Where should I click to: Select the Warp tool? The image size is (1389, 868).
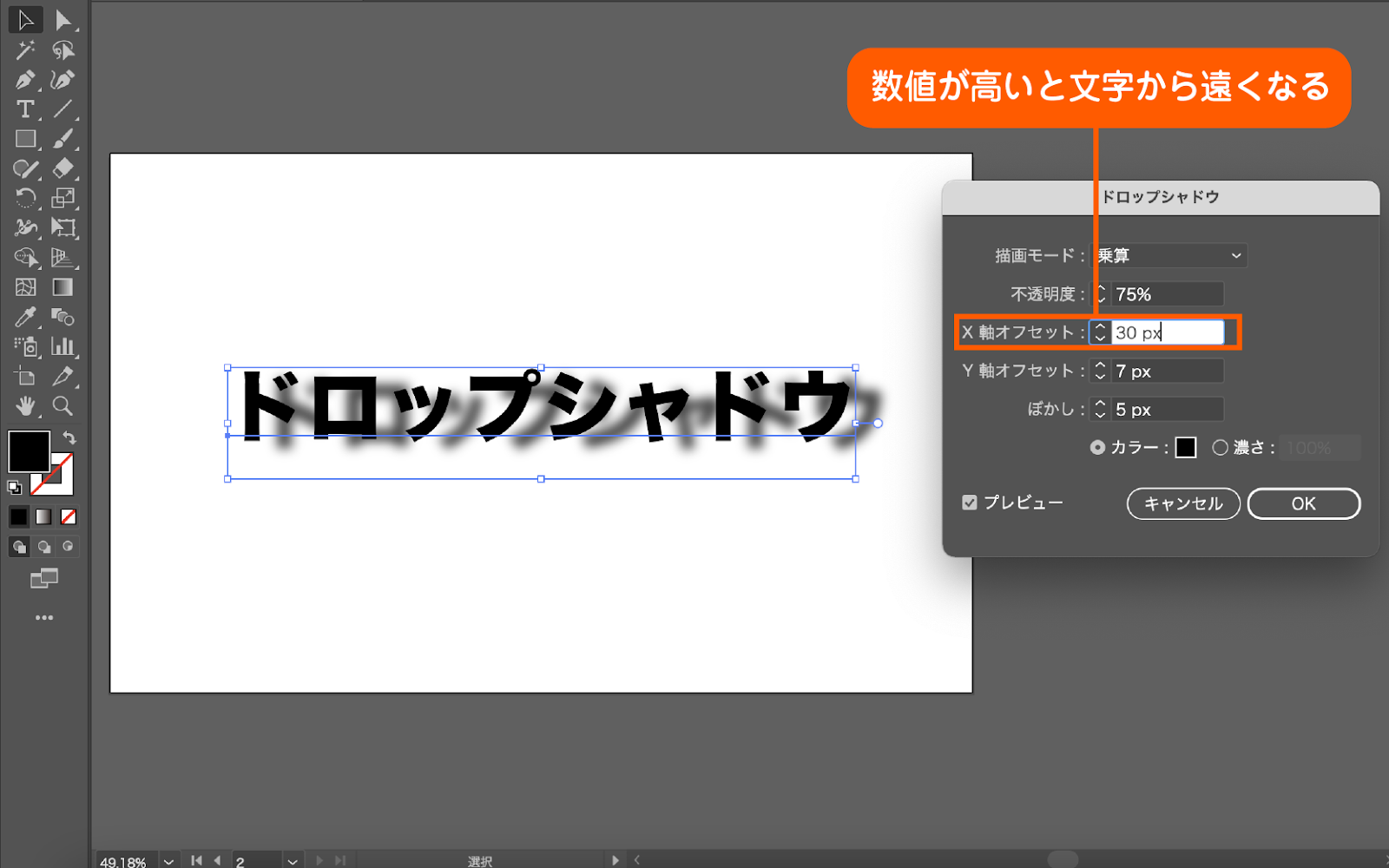(x=25, y=227)
